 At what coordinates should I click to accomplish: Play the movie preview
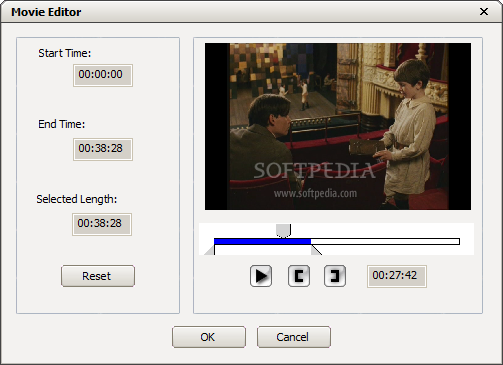pos(261,276)
